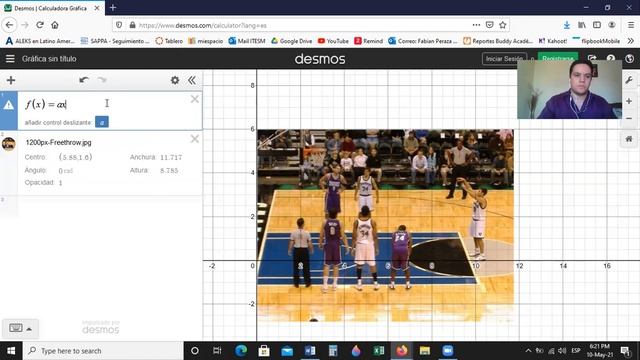Bookmark this page with star
The height and width of the screenshot is (360, 640).
[503, 25]
